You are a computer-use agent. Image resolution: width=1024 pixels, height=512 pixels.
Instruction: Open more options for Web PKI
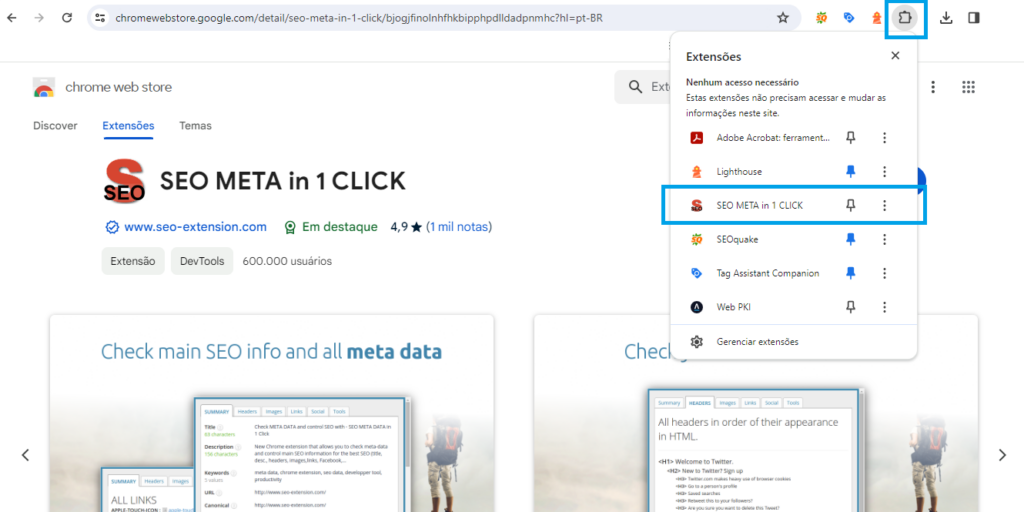(x=884, y=307)
